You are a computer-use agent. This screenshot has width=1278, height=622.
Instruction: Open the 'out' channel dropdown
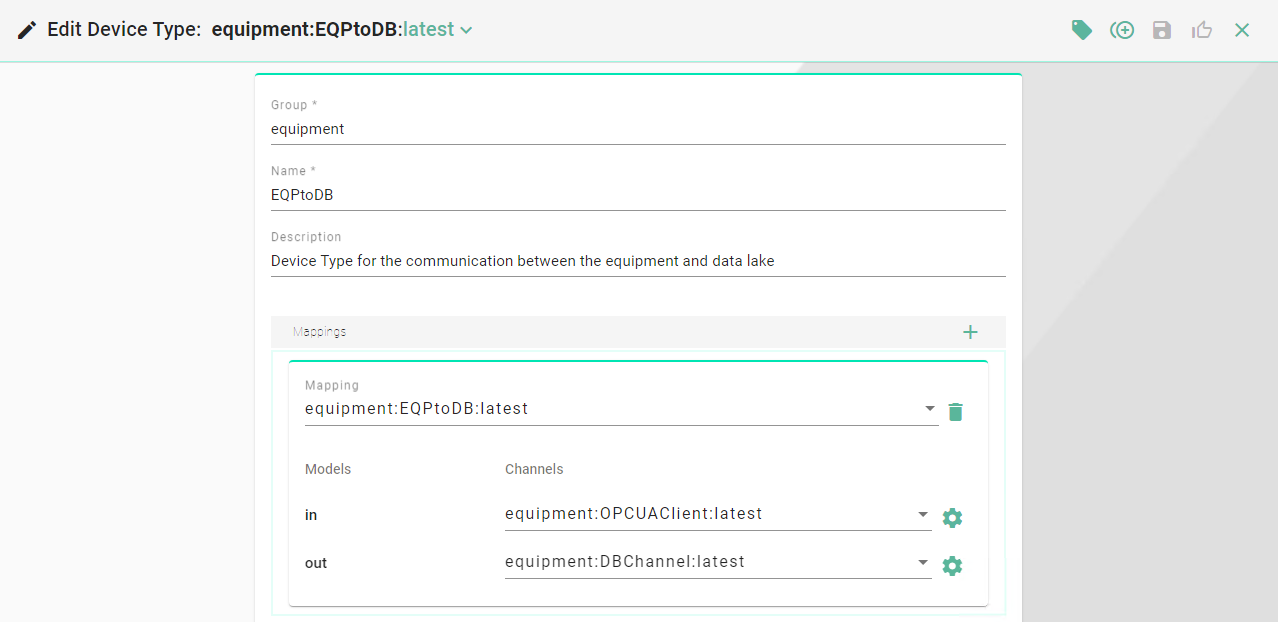pyautogui.click(x=717, y=563)
